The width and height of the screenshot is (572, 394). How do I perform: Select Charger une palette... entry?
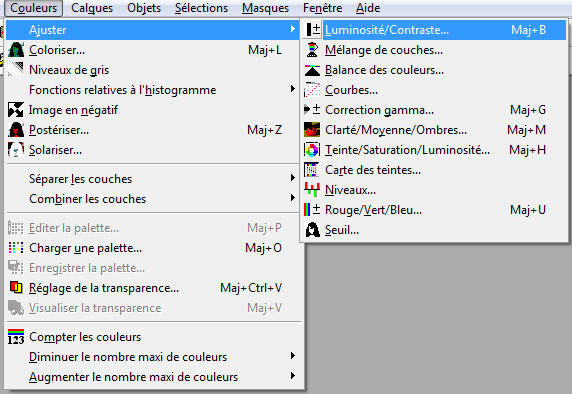(x=153, y=248)
